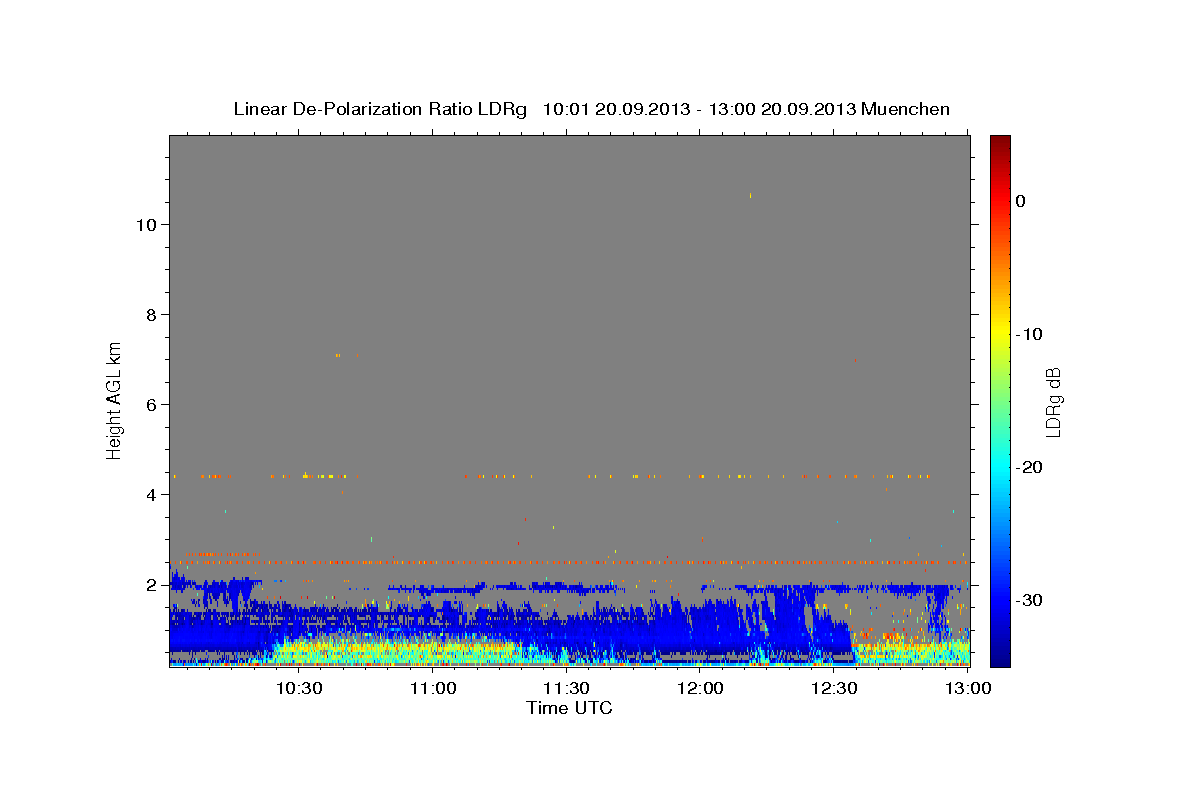Image resolution: width=1200 pixels, height=800 pixels.
Task: Click the 11:00 time tick label
Action: [433, 689]
